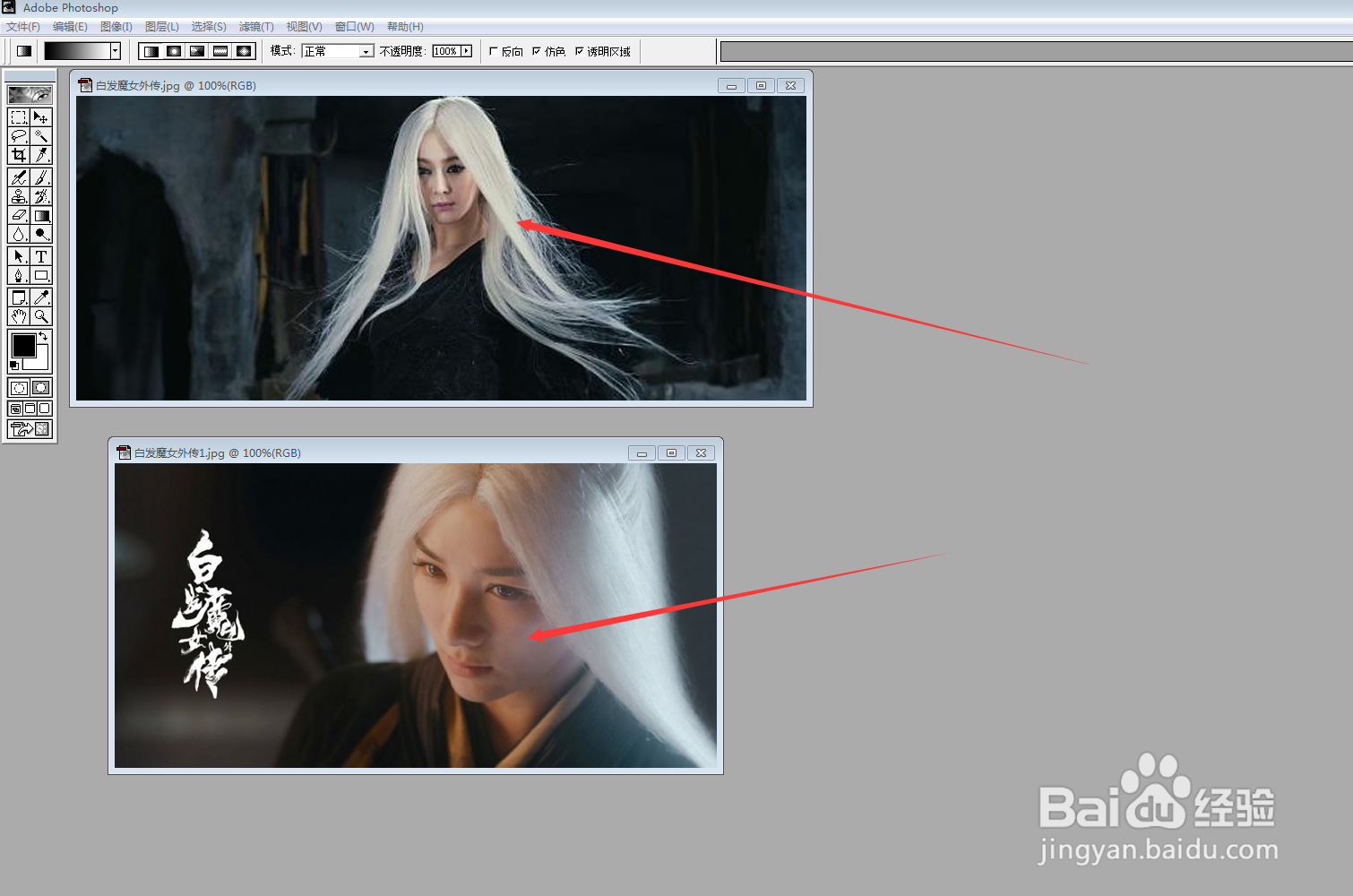
Task: Enable the 反向 reverse checkbox
Action: 493,51
